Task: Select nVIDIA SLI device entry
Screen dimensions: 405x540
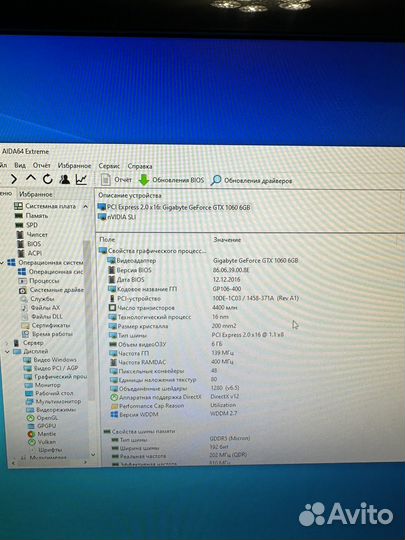Action: tap(117, 217)
